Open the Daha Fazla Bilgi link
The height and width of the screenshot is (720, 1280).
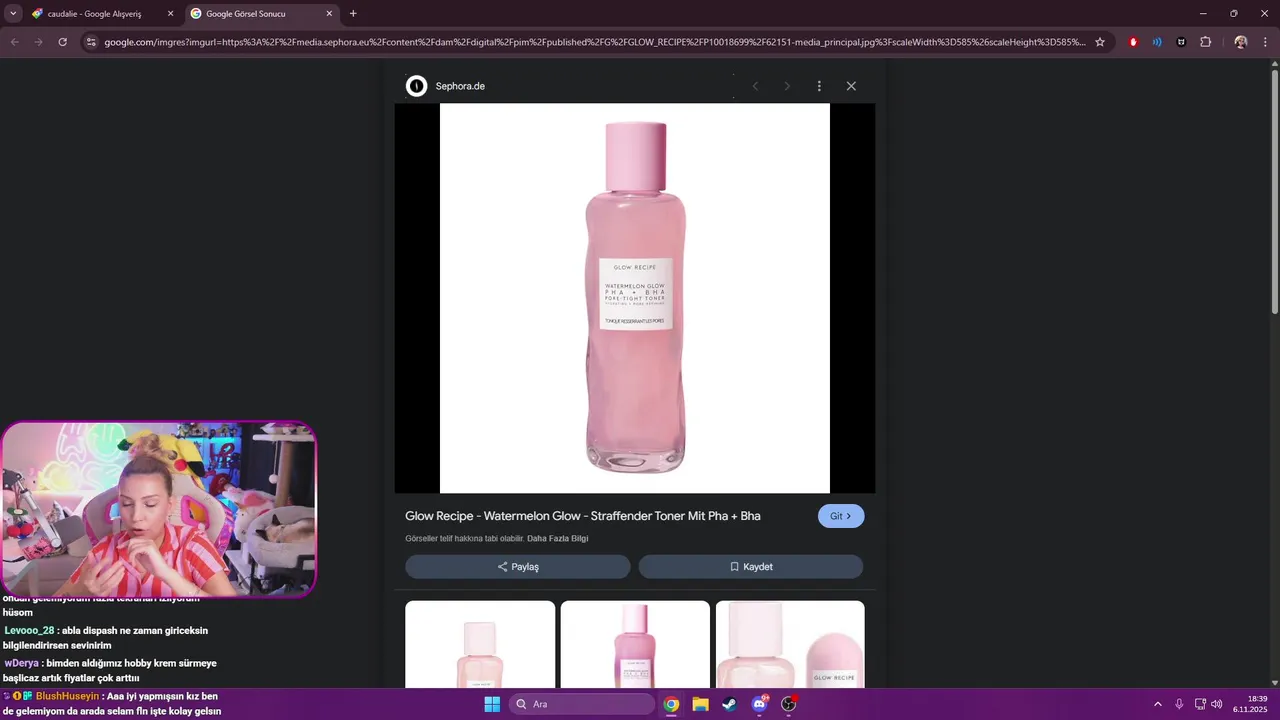[x=558, y=538]
